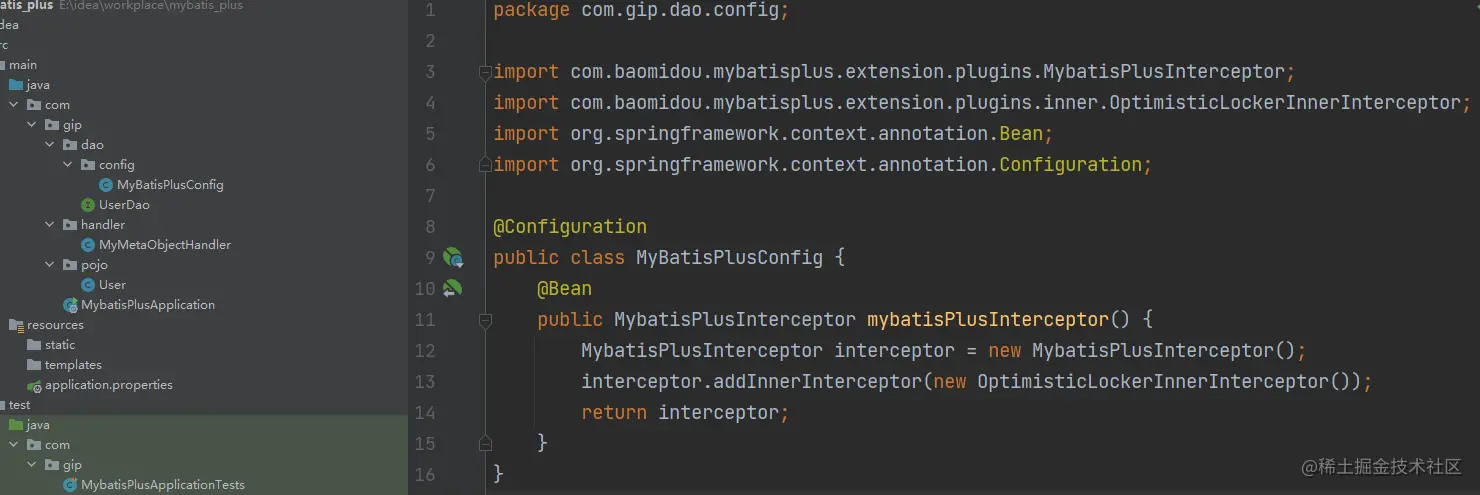This screenshot has height=495, width=1480.
Task: Click the User class icon under pojo
Action: [88, 285]
